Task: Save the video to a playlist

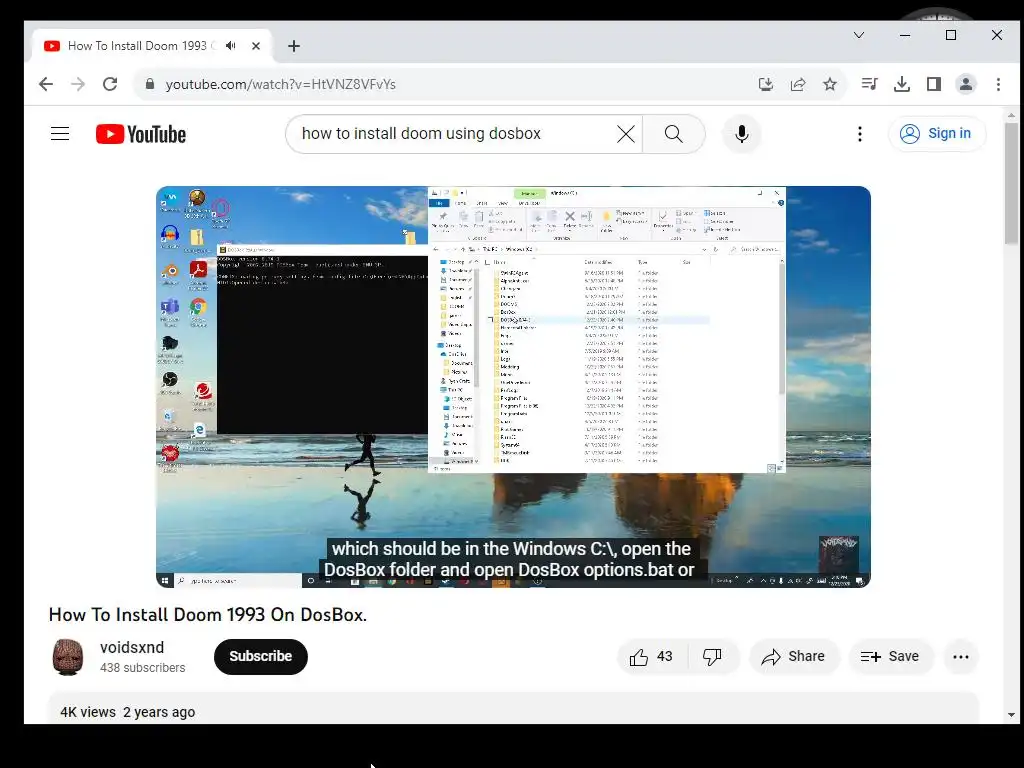Action: click(x=890, y=656)
